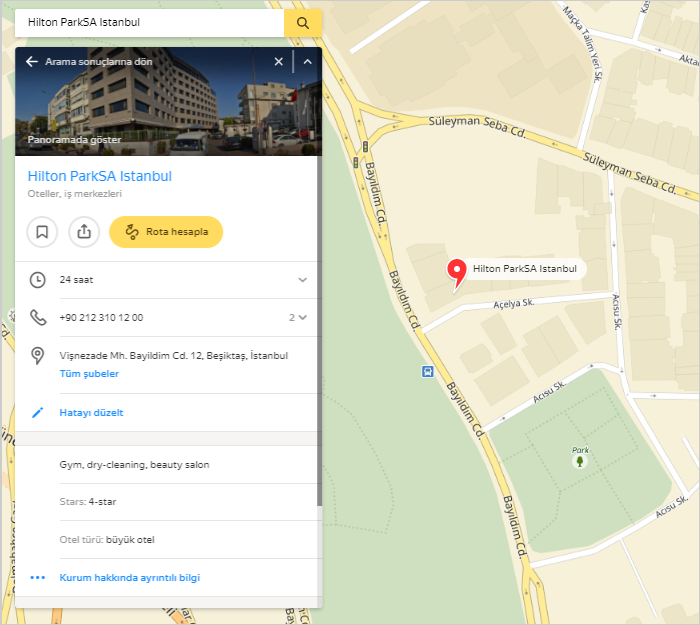Click the bus stop icon on Bayıldım Cd.
The height and width of the screenshot is (625, 700).
coord(428,371)
